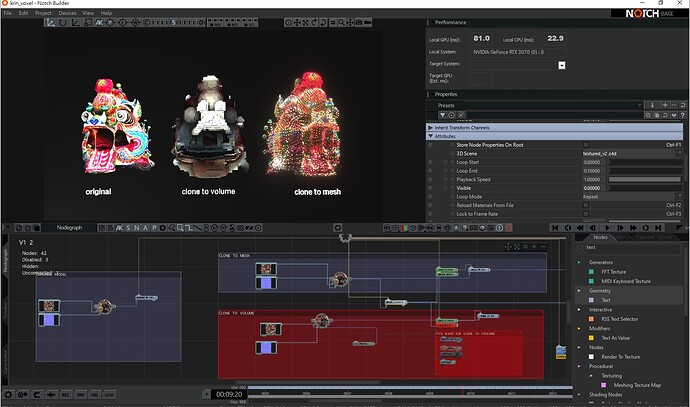Open the Presets dropdown
The height and width of the screenshot is (407, 690).
640,105
